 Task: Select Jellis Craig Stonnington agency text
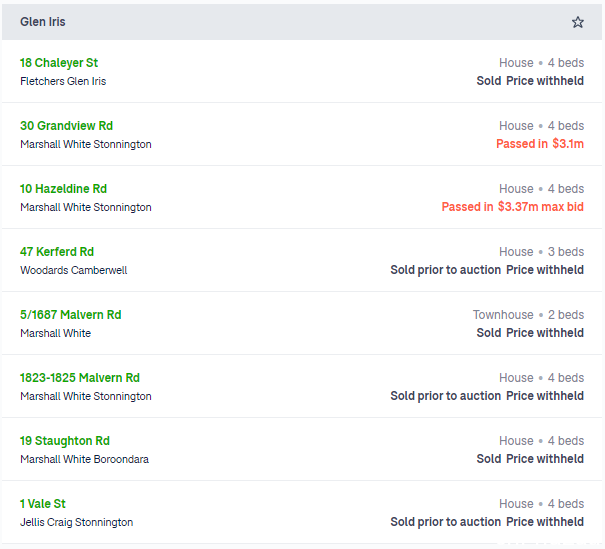point(76,522)
